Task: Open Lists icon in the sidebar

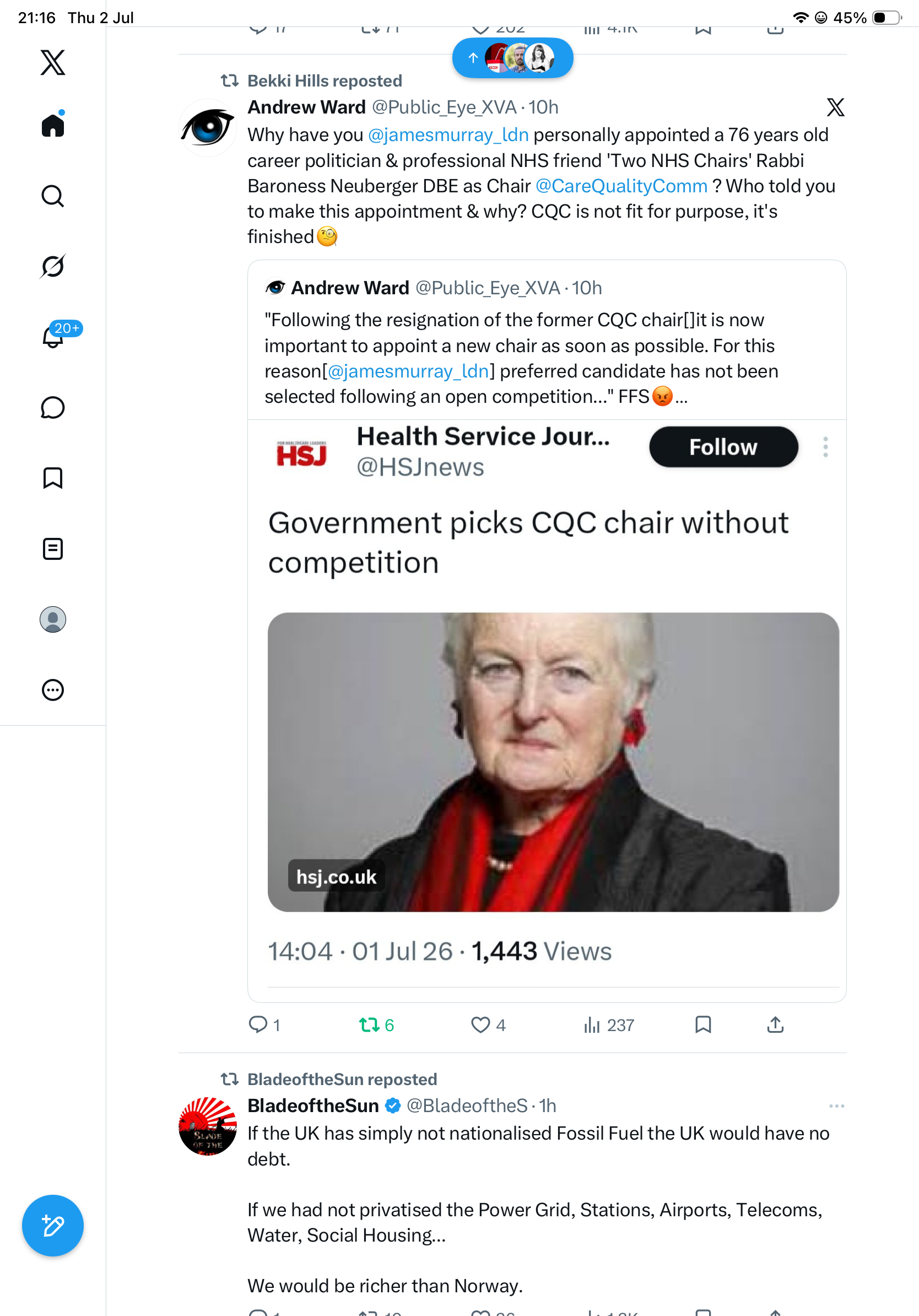Action: [x=53, y=548]
